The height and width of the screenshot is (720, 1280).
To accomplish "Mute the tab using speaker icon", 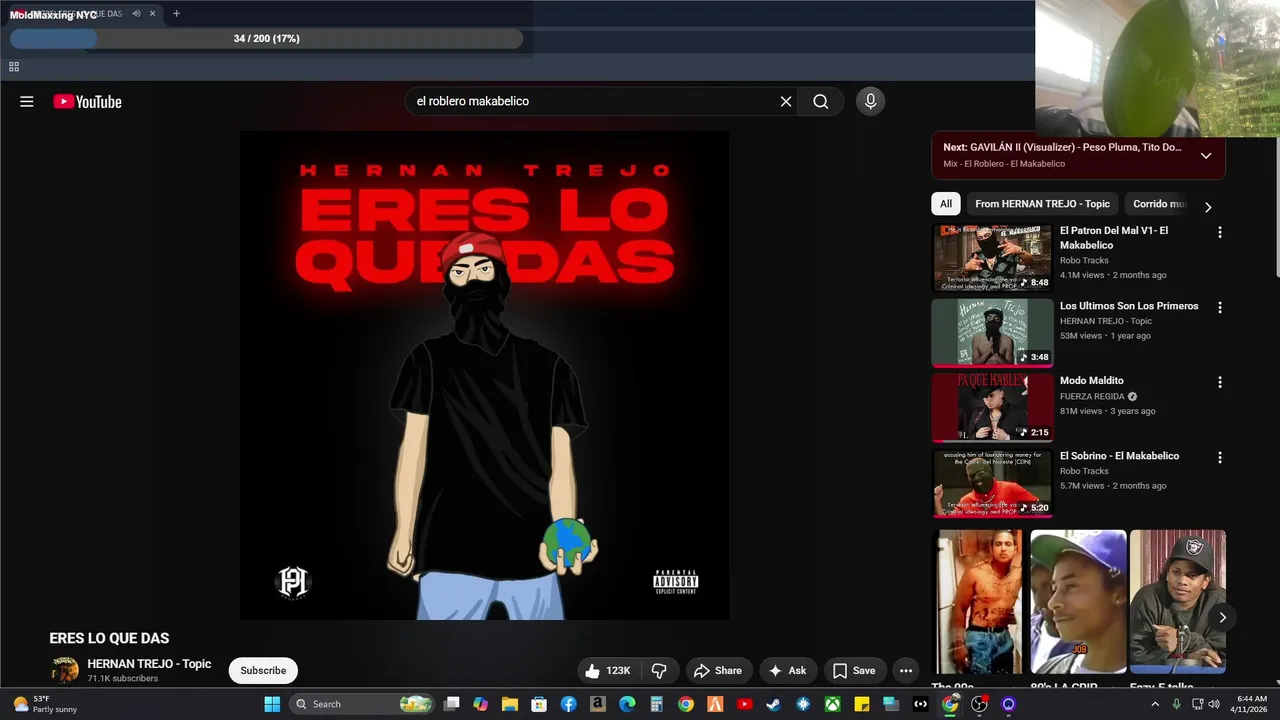I will coord(136,13).
